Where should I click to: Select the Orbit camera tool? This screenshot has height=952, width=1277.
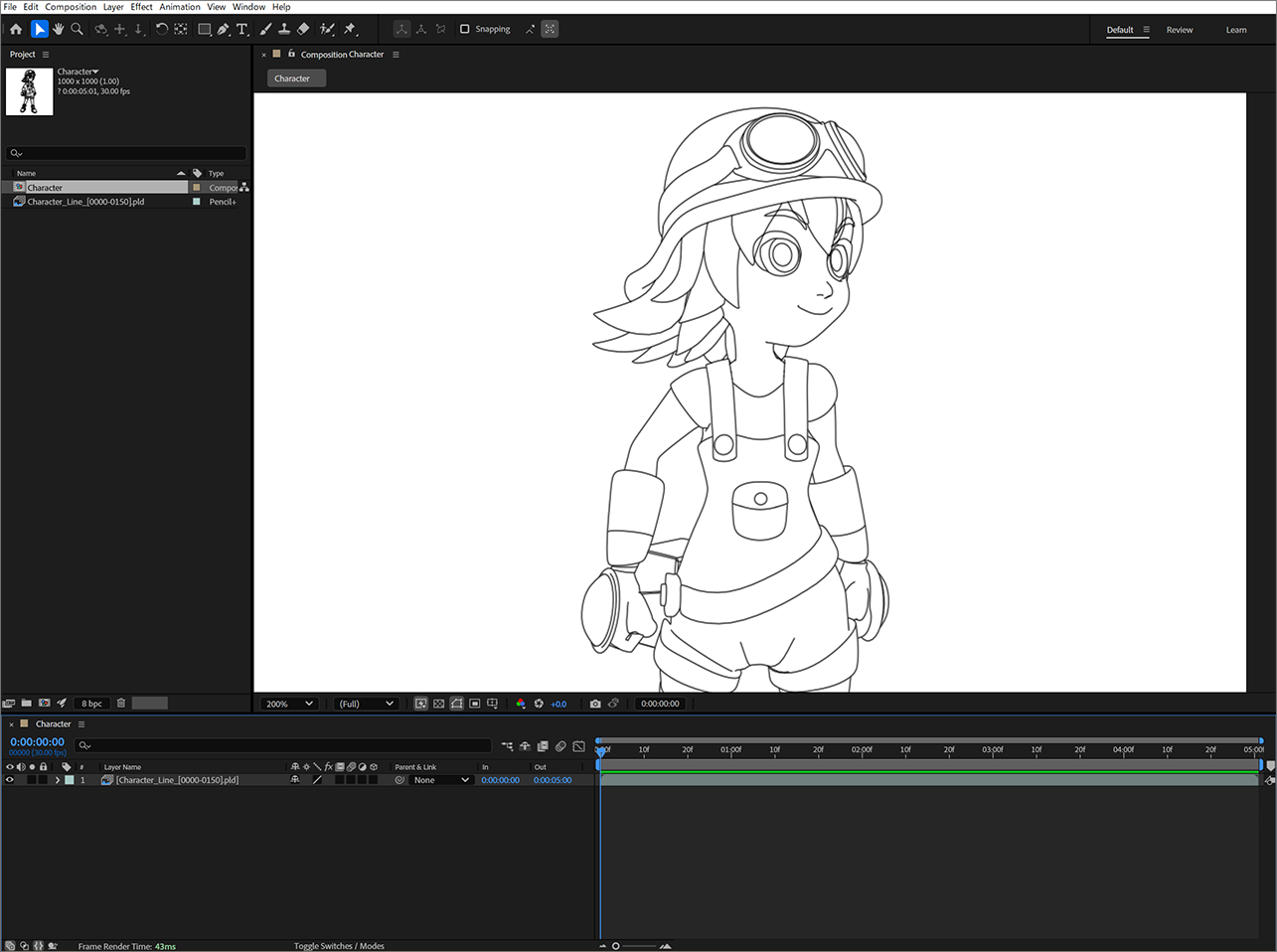pos(100,30)
